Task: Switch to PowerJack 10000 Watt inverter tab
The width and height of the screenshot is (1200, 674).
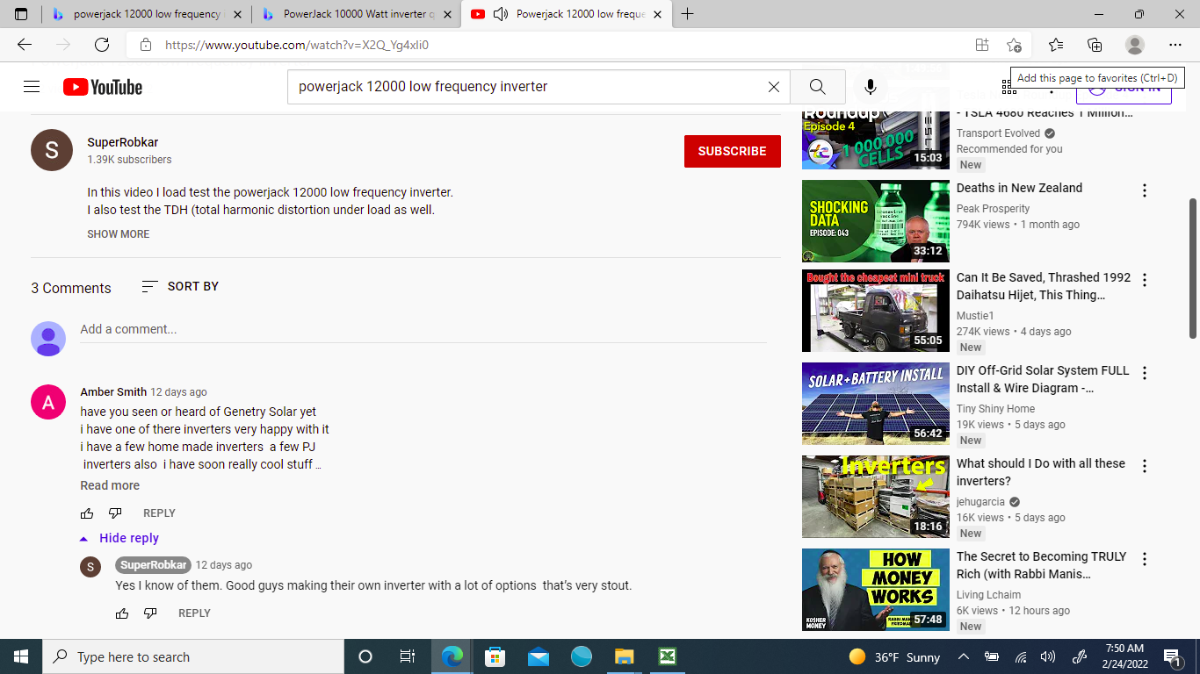Action: (350, 14)
